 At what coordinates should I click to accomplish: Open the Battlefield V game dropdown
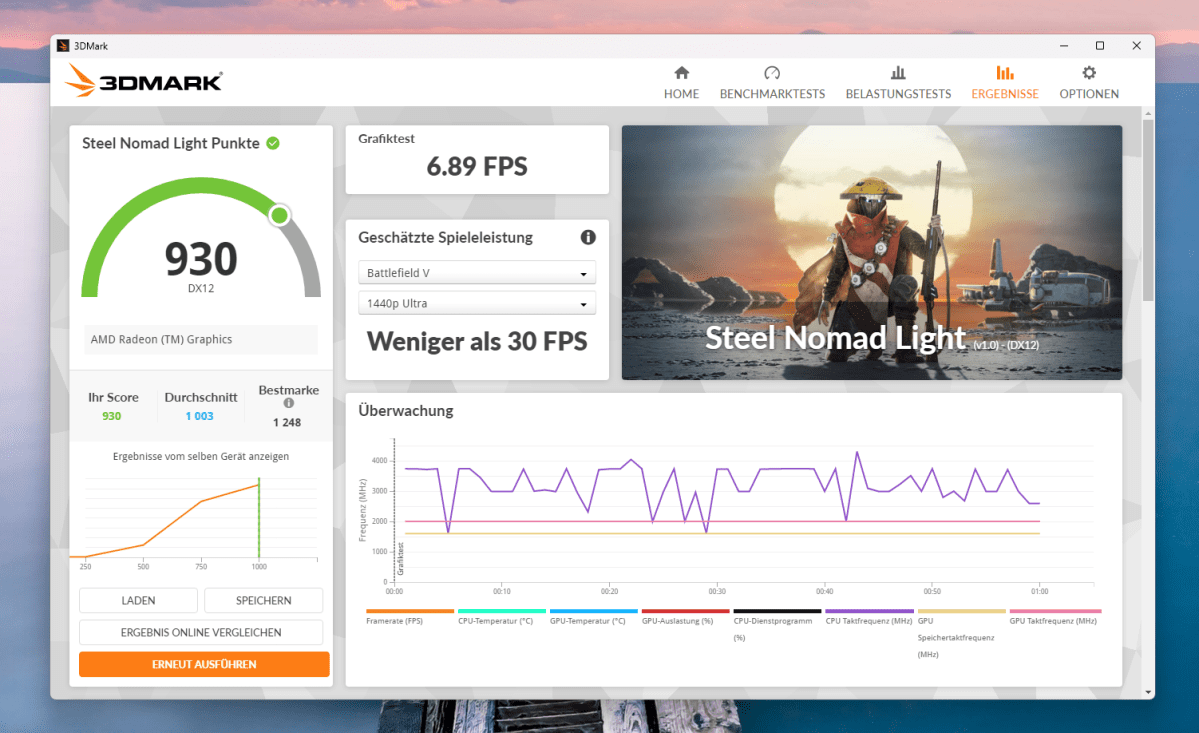click(x=477, y=273)
